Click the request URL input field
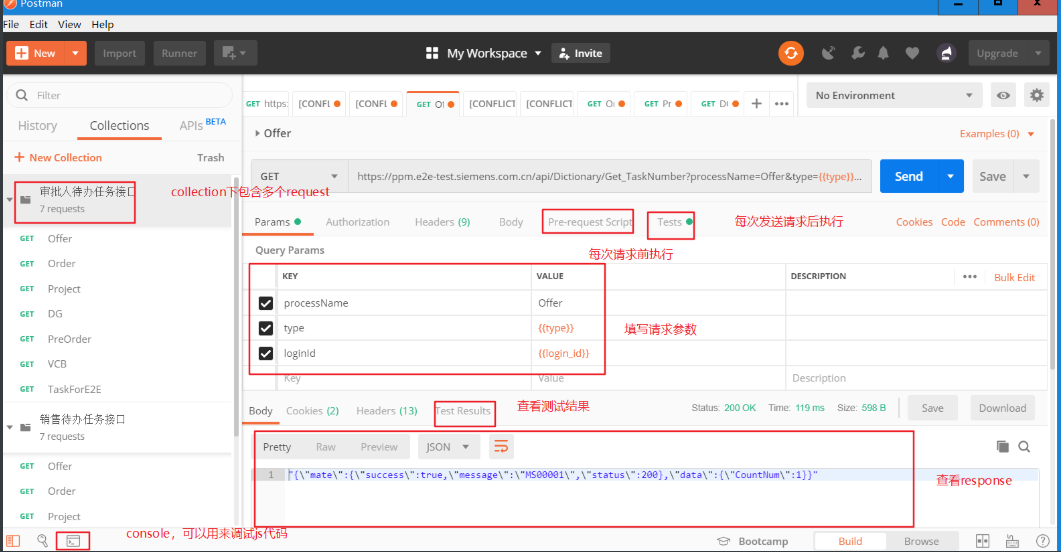This screenshot has height=552, width=1061. 610,176
